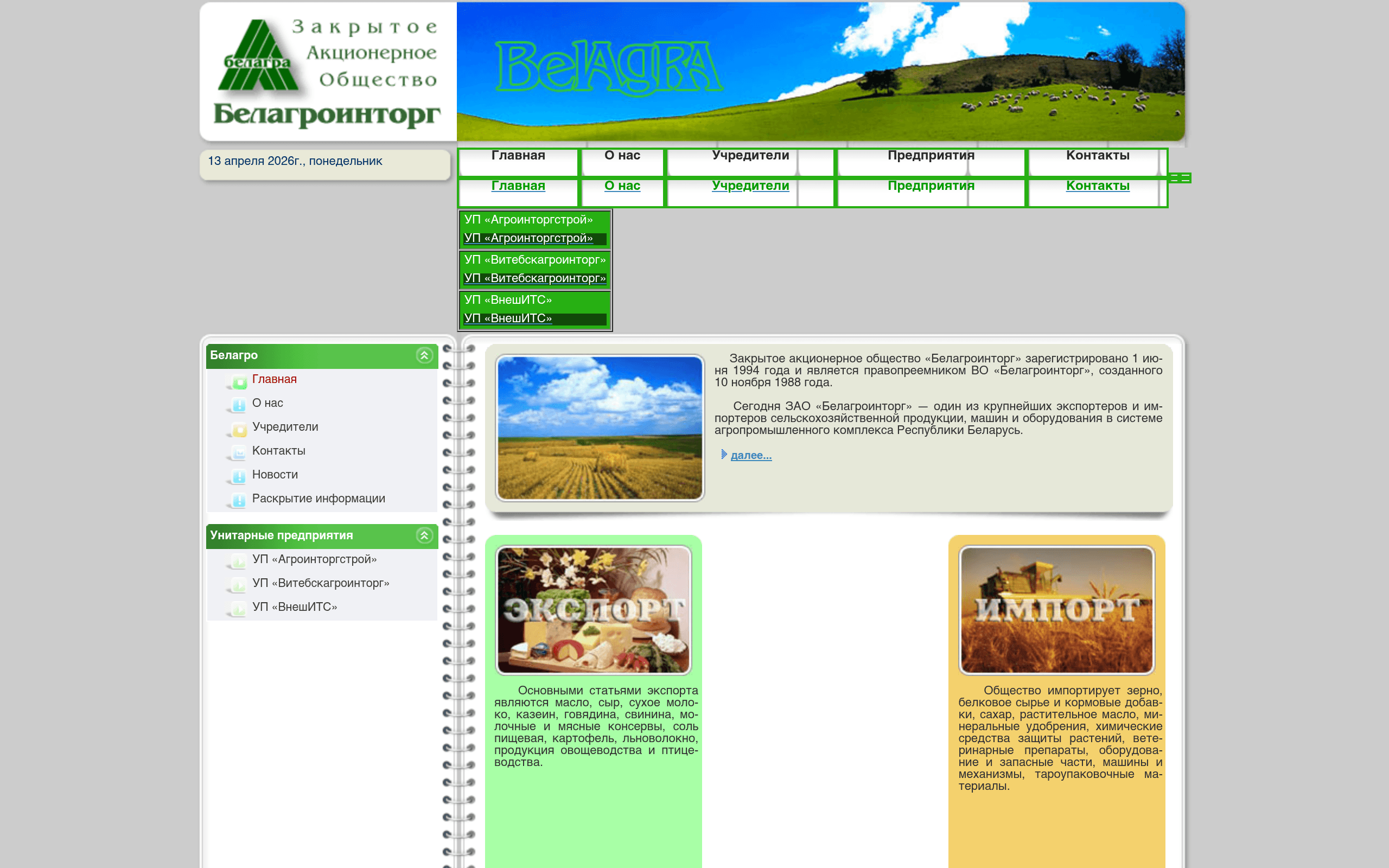The width and height of the screenshot is (1389, 868).
Task: Click the ЭКСПОРТ food image
Action: click(x=594, y=610)
